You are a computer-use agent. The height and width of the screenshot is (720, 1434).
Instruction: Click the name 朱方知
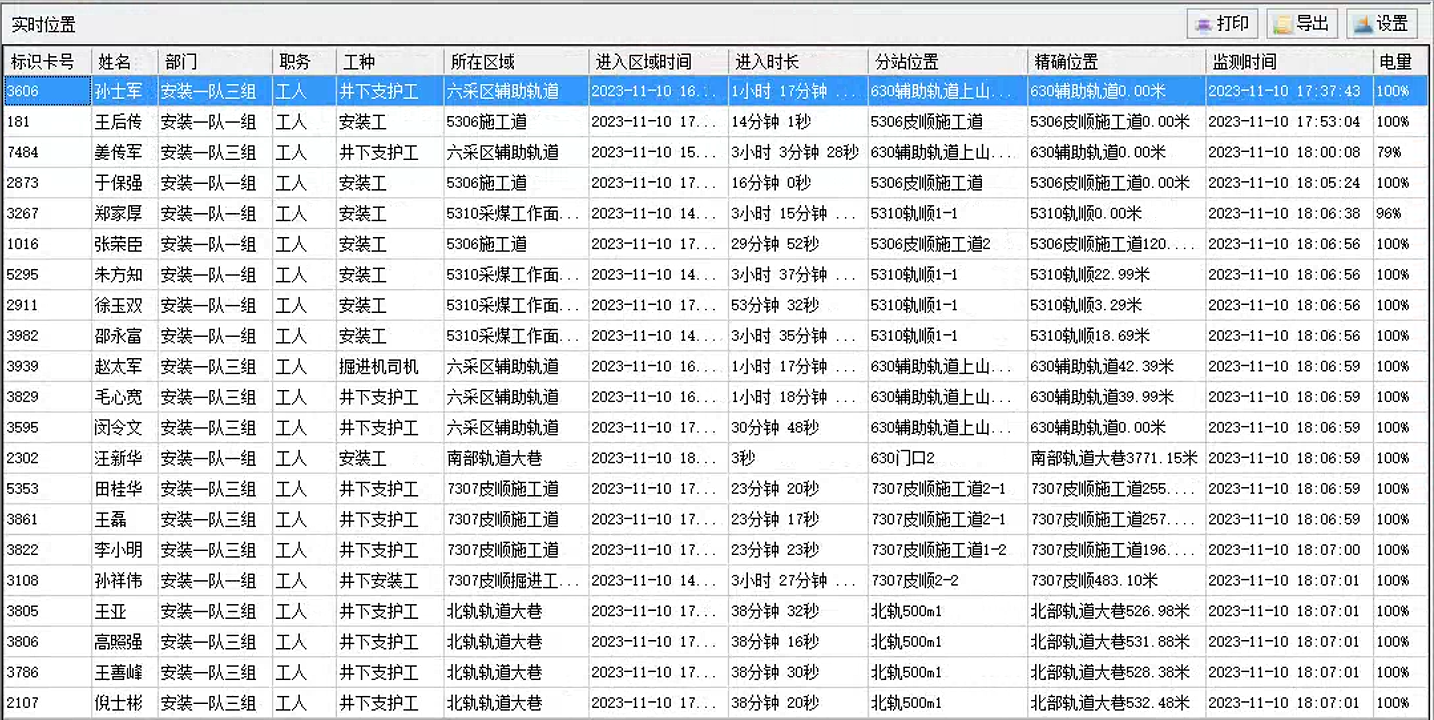click(118, 275)
